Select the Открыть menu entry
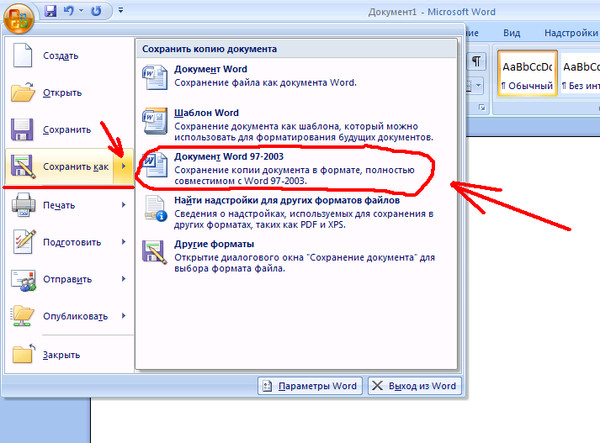 point(69,93)
